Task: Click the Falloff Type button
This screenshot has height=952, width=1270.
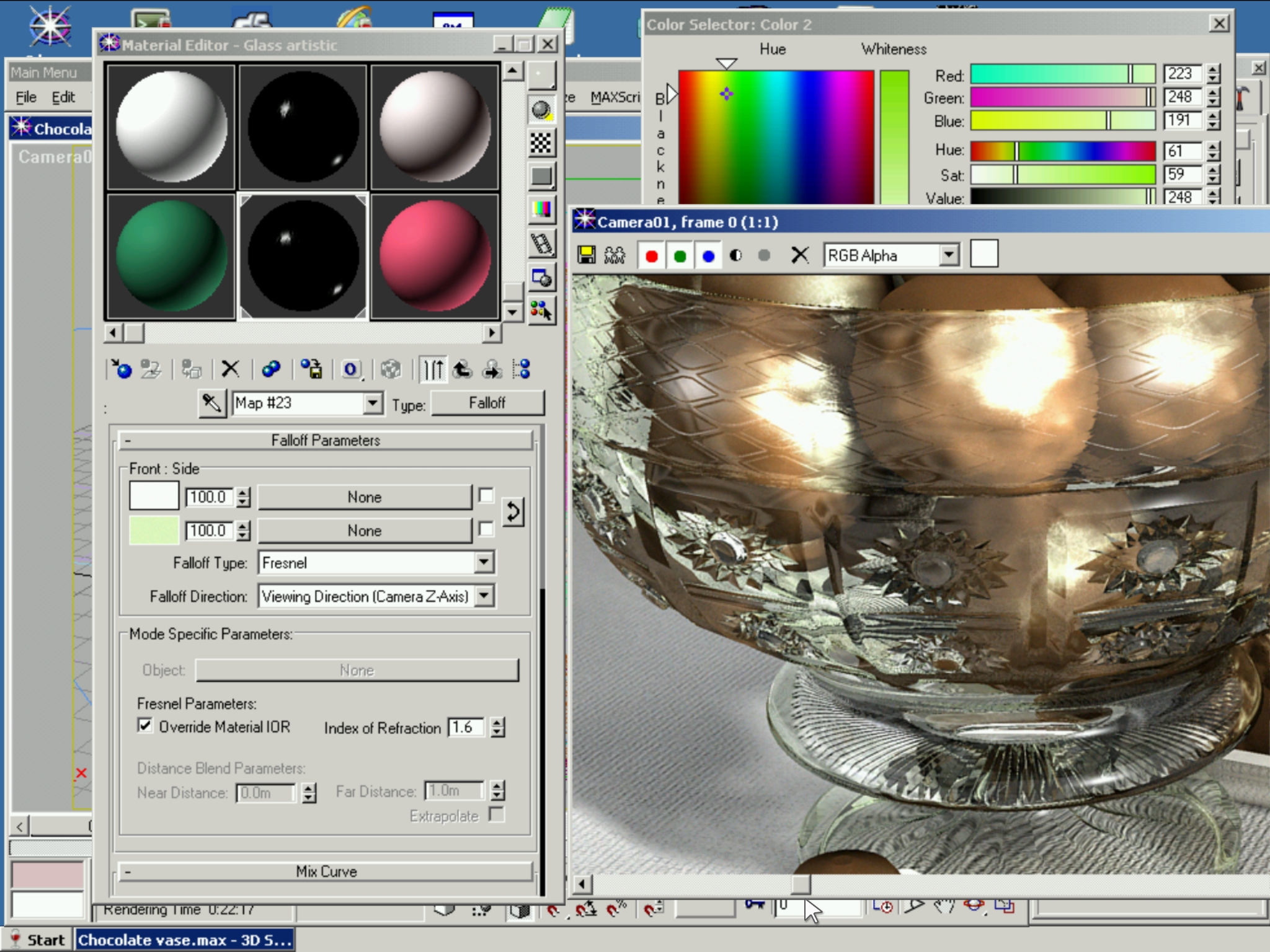Action: pos(487,403)
